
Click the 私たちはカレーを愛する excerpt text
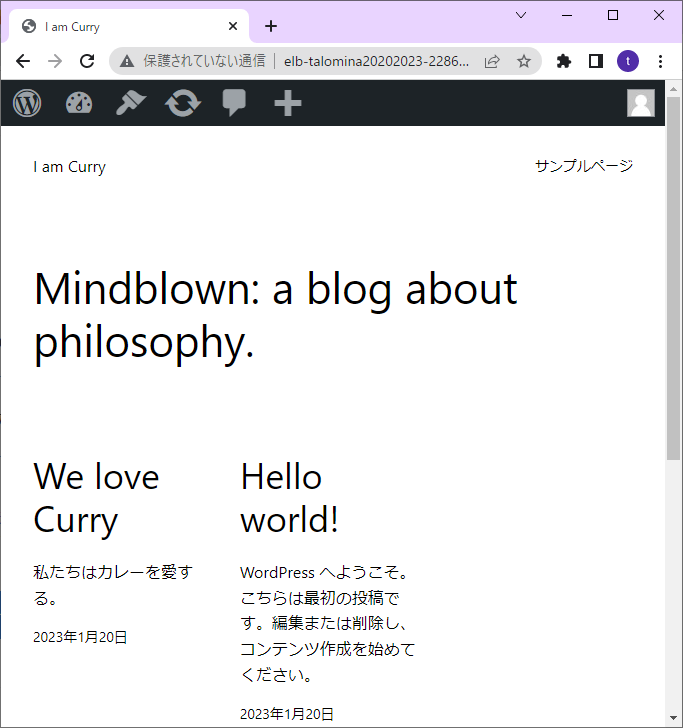coord(113,585)
